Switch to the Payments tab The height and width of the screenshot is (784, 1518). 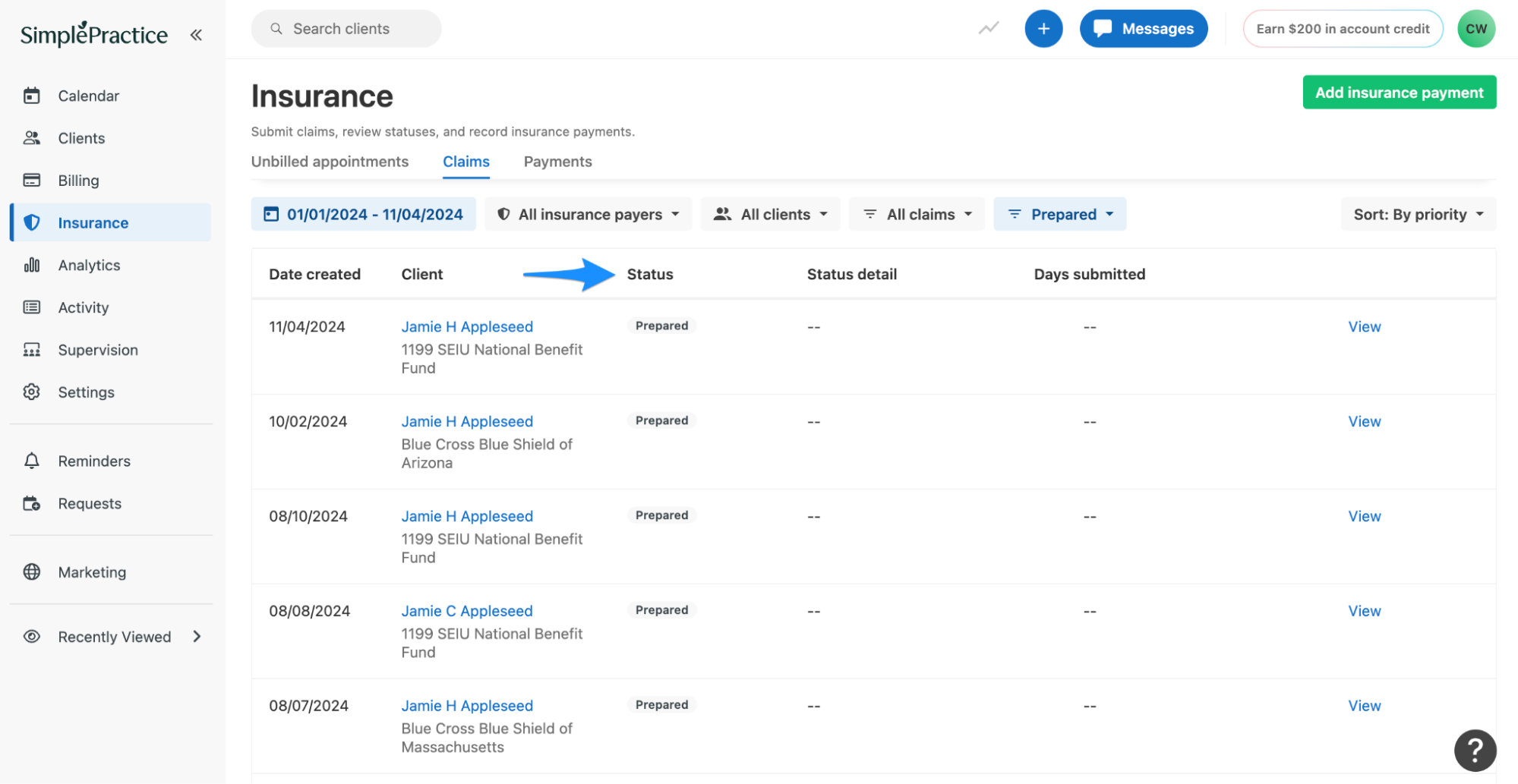(557, 162)
